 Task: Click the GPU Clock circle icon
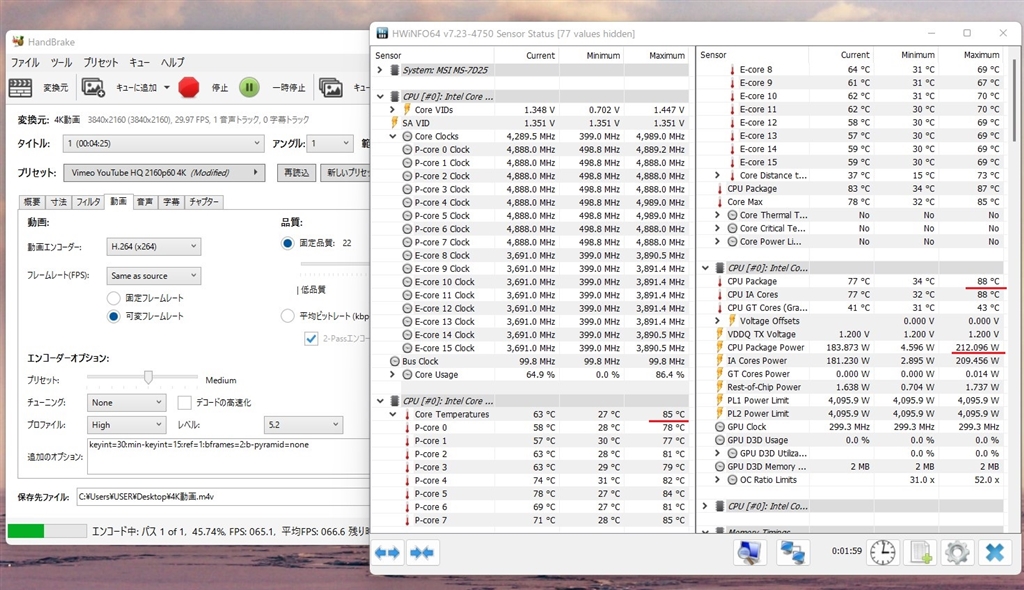pos(720,427)
